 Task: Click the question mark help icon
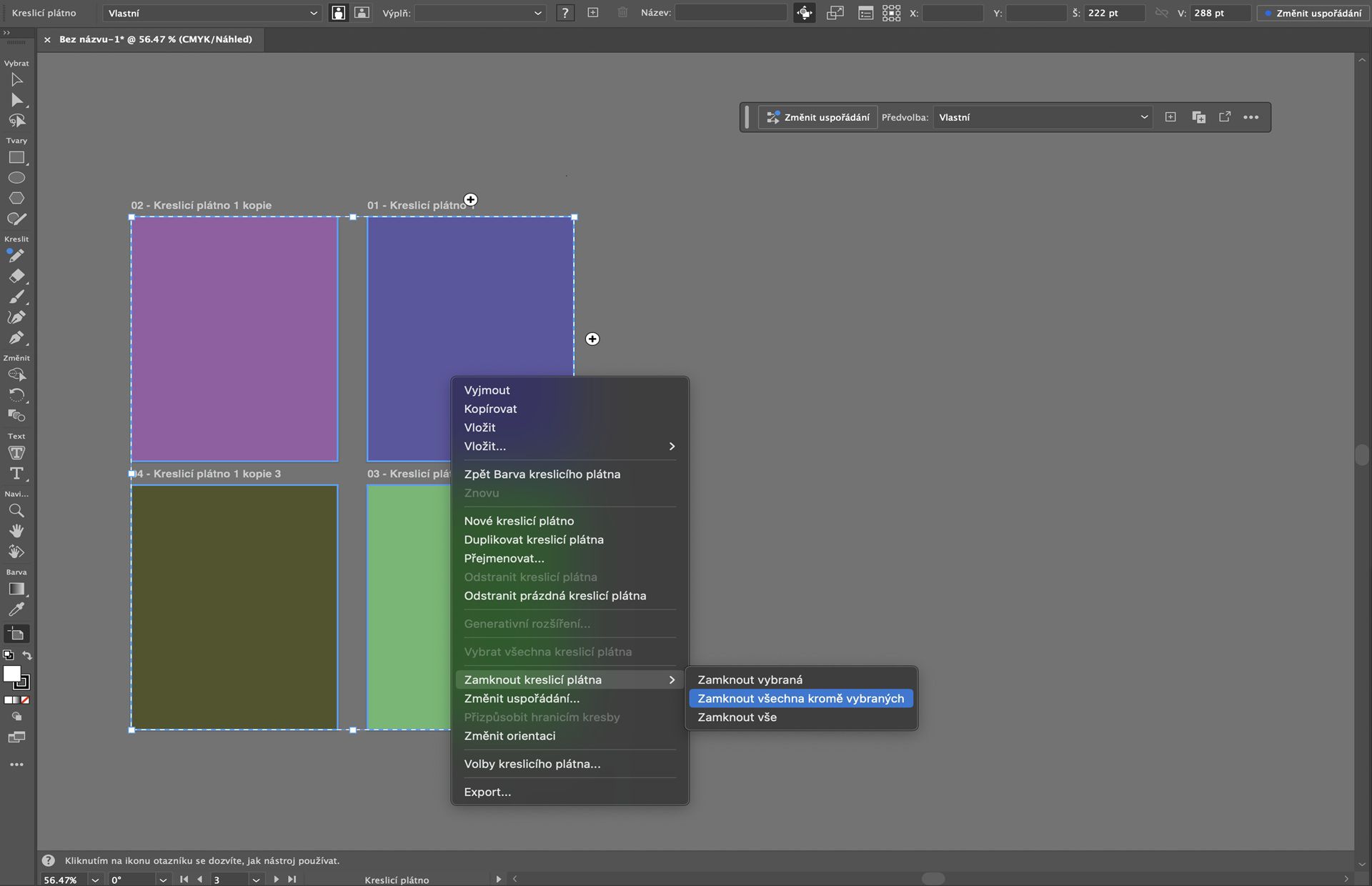point(565,13)
